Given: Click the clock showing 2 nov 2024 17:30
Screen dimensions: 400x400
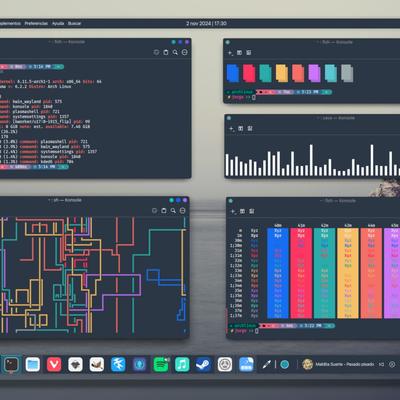Looking at the screenshot, I should (206, 23).
